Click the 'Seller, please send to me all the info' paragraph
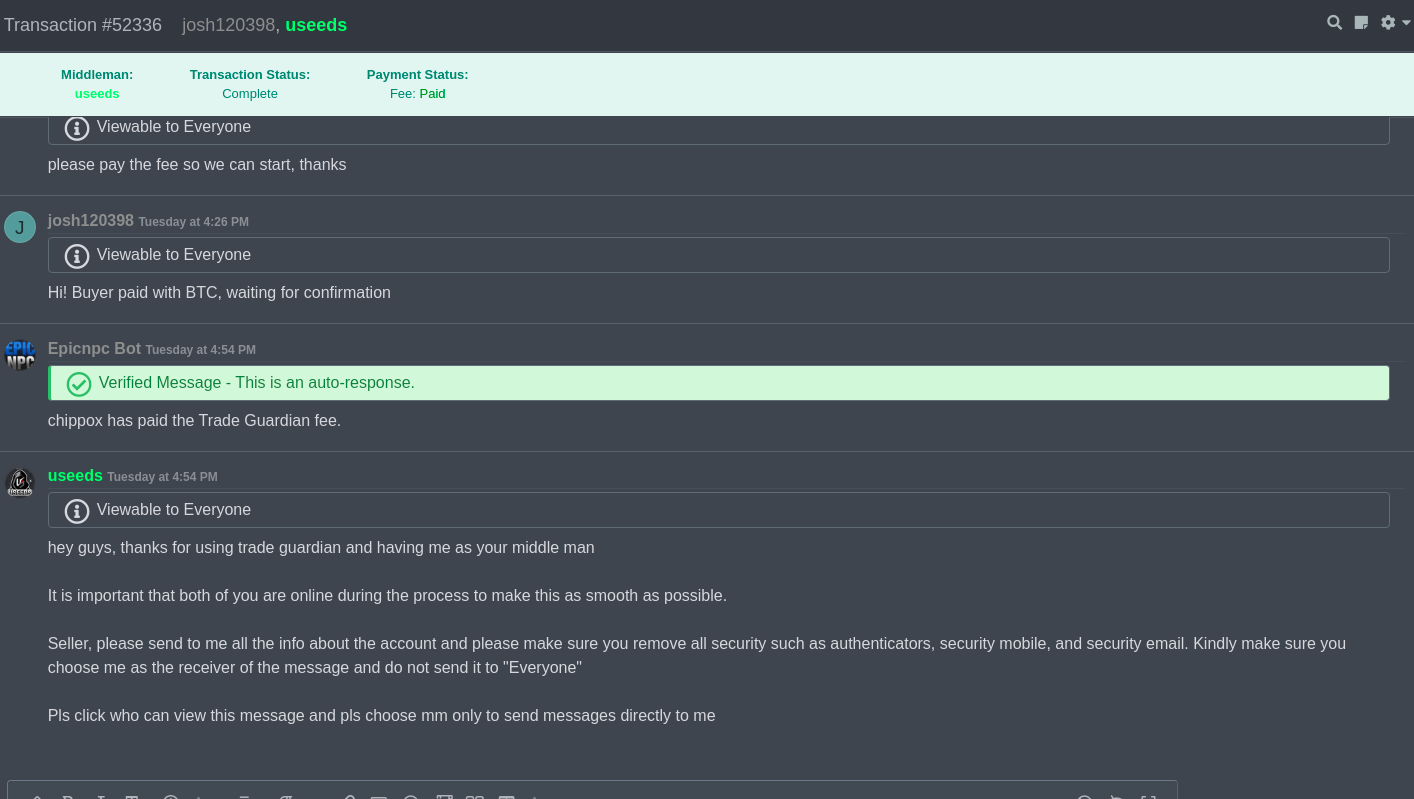This screenshot has width=1414, height=799. coord(697,655)
